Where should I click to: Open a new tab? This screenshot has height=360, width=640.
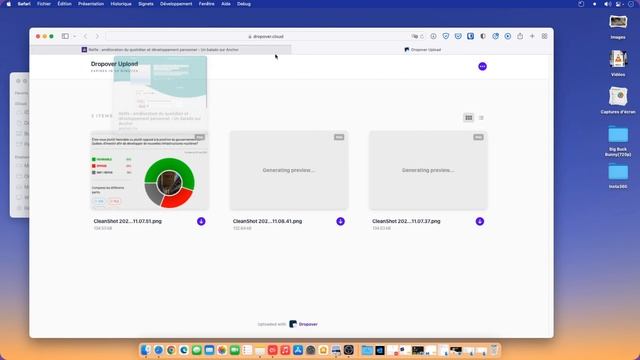[x=532, y=36]
